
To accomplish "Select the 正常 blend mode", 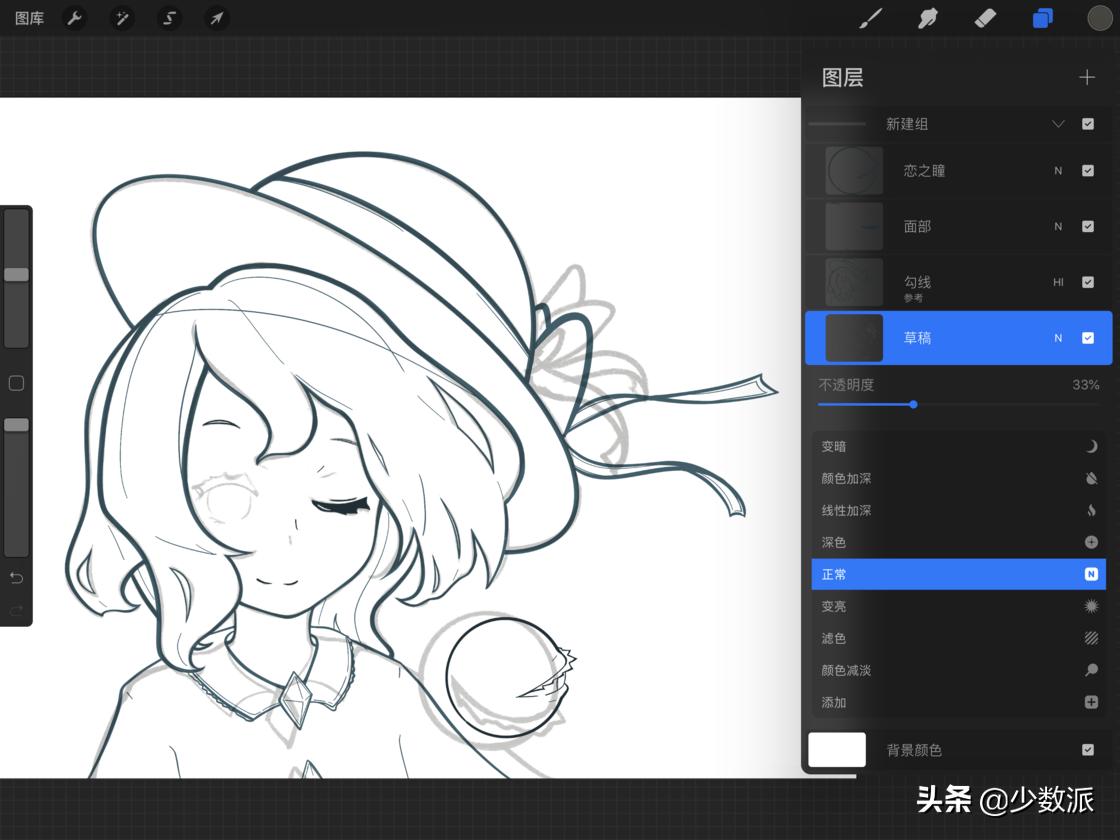I will 958,574.
